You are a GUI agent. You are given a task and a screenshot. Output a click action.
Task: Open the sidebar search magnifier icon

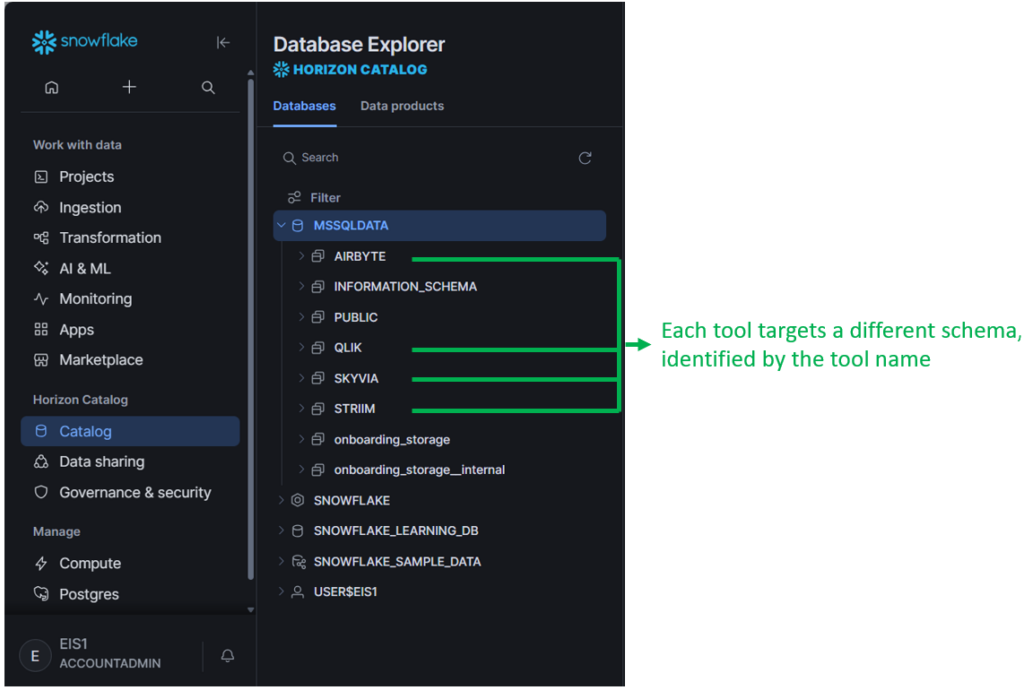208,87
